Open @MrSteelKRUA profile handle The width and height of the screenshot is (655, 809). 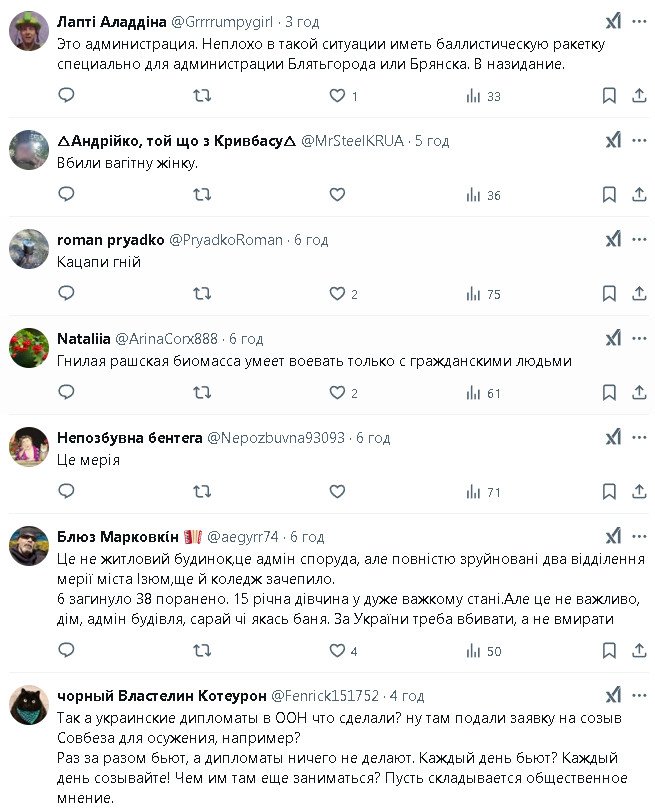[352, 141]
